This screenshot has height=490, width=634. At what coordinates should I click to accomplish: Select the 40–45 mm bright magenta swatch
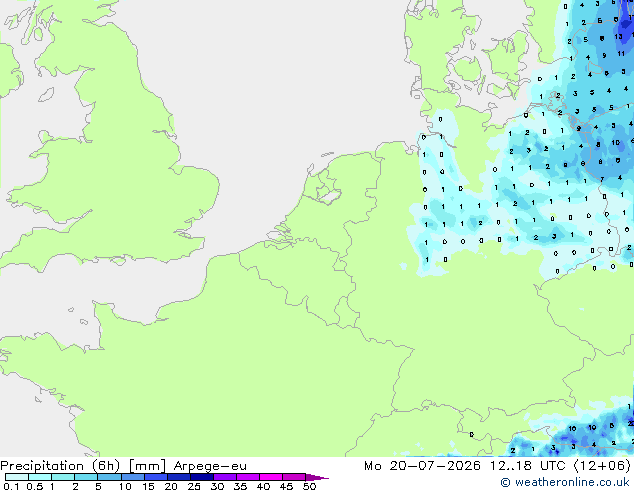pyautogui.click(x=271, y=477)
